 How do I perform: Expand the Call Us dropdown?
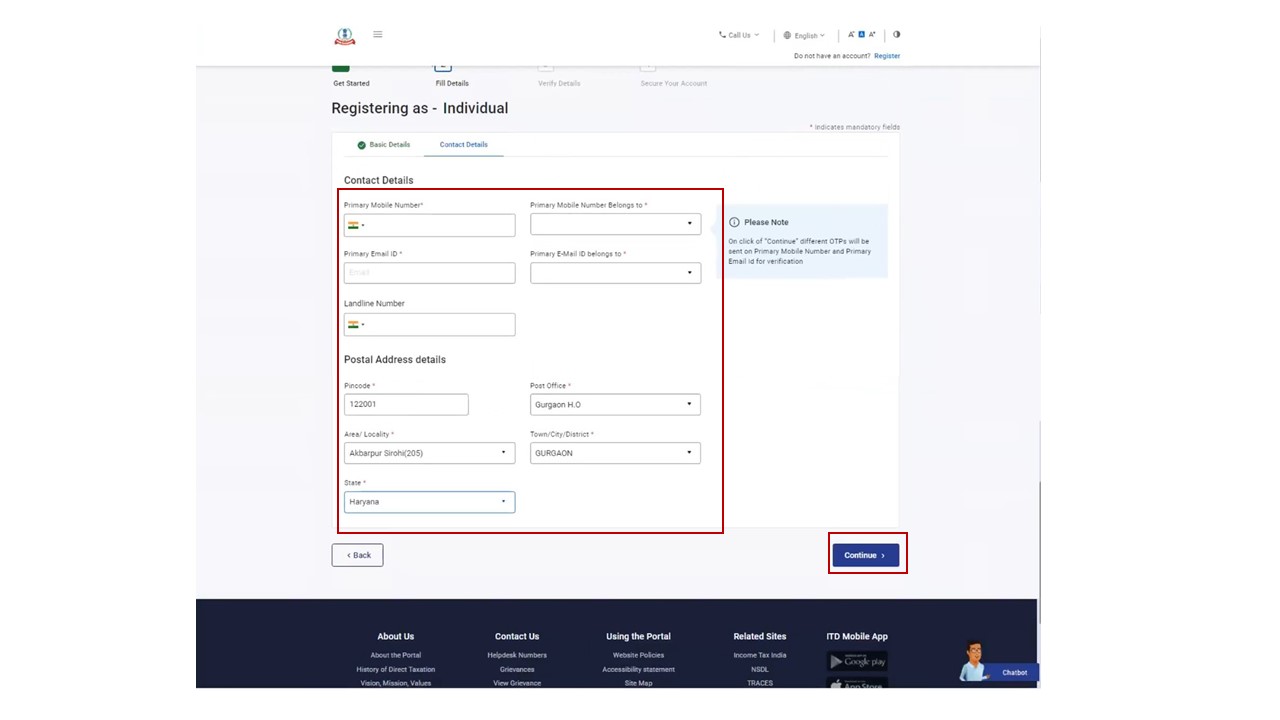739,35
